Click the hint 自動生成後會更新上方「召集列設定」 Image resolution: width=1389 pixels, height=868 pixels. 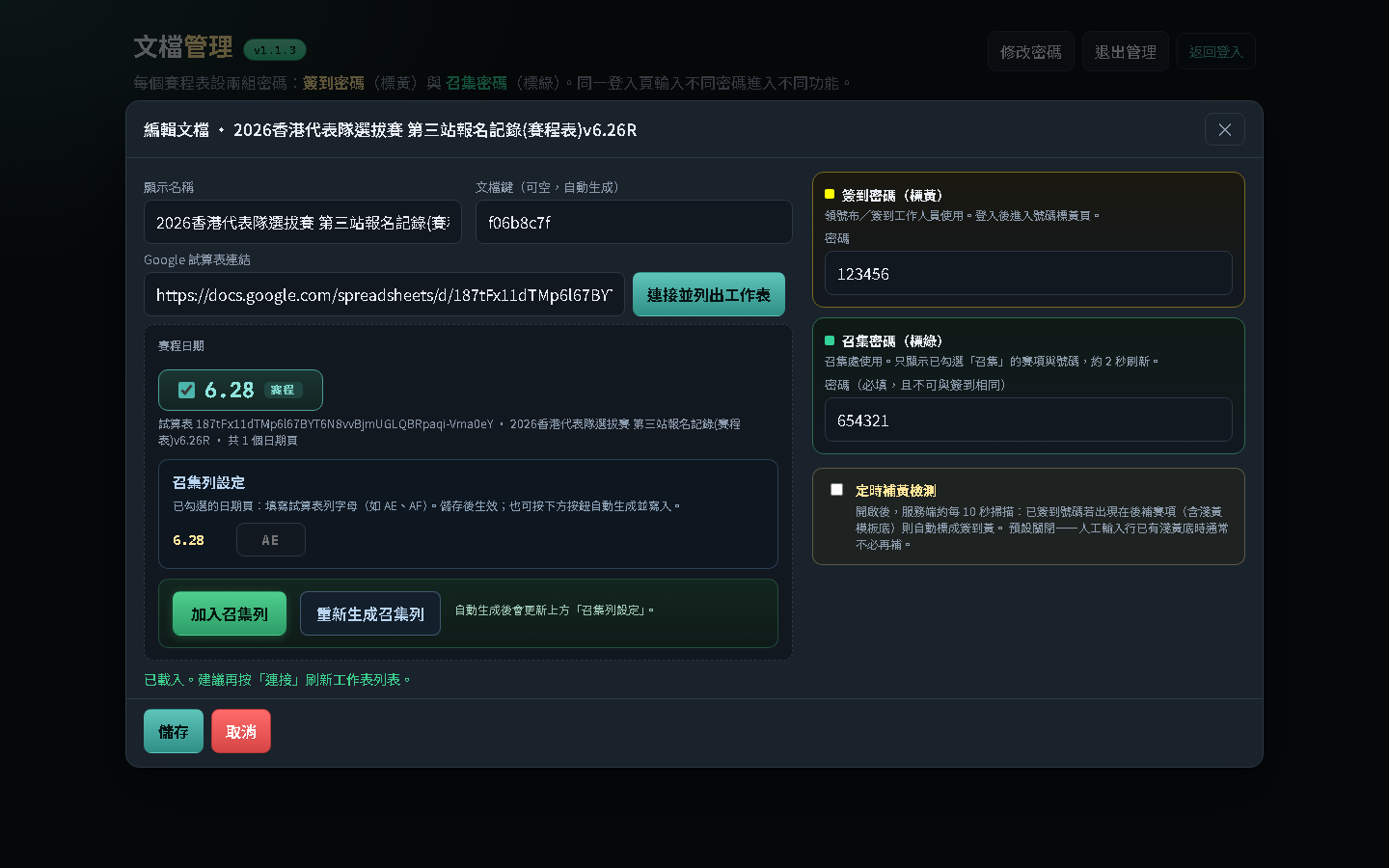(x=555, y=610)
